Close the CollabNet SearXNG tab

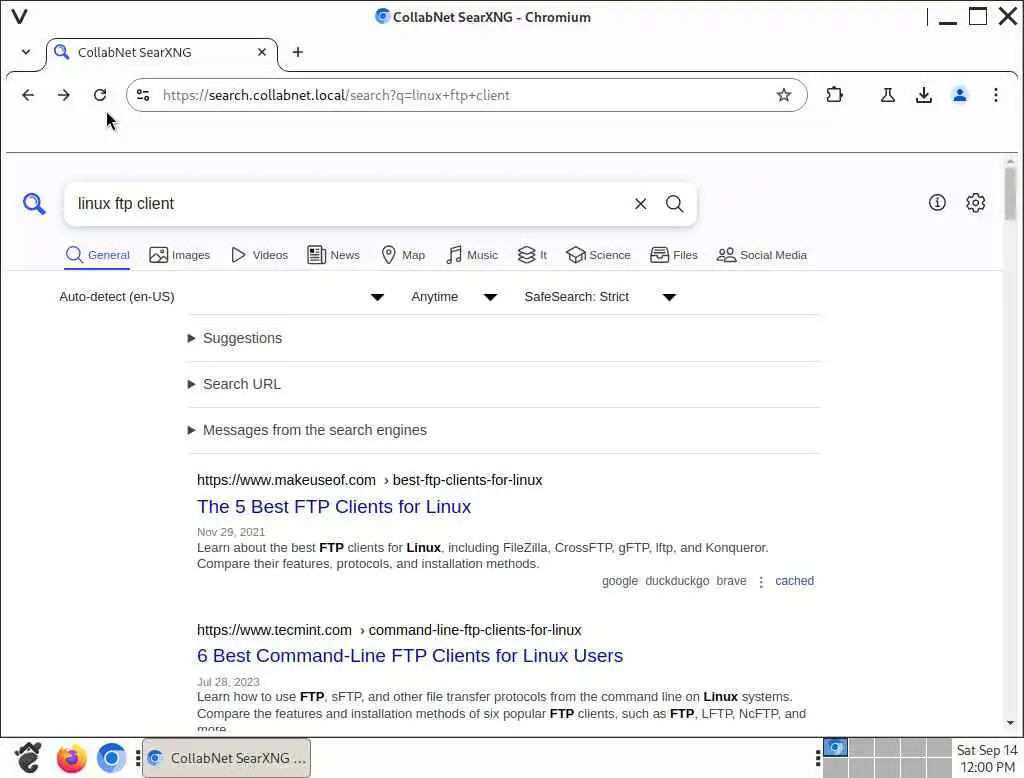[262, 52]
